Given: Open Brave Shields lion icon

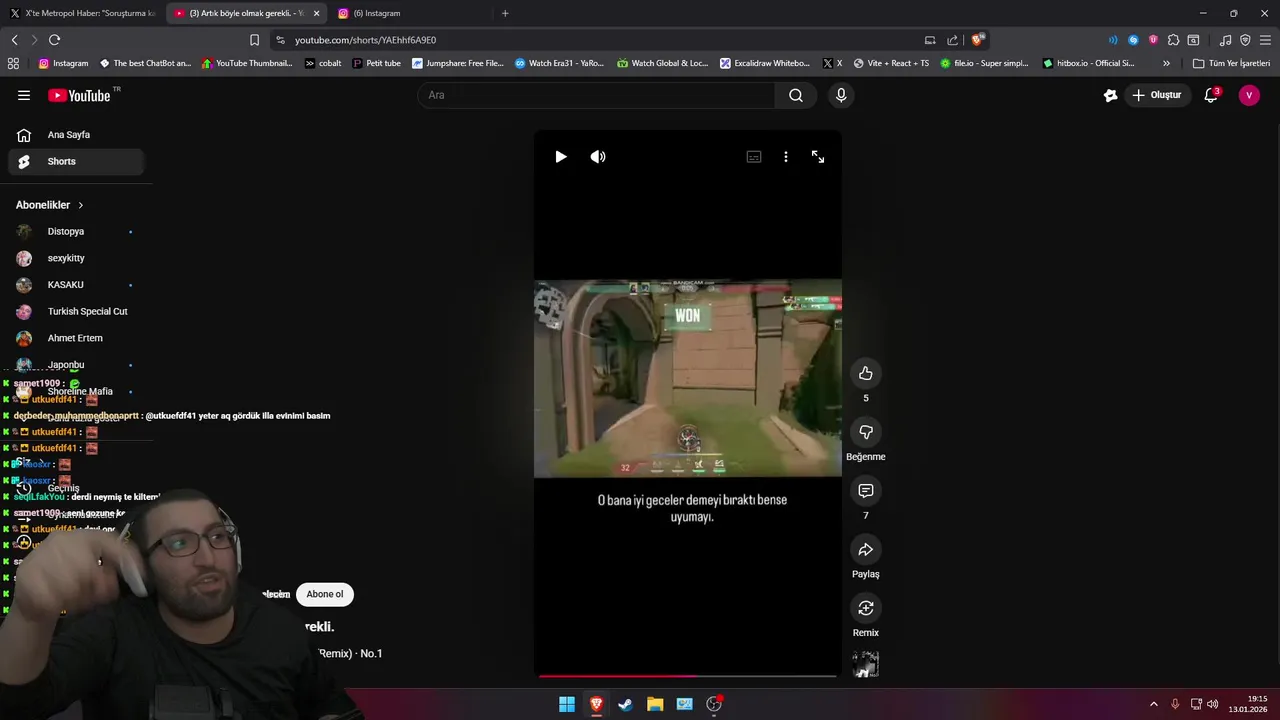Looking at the screenshot, I should click(x=978, y=40).
